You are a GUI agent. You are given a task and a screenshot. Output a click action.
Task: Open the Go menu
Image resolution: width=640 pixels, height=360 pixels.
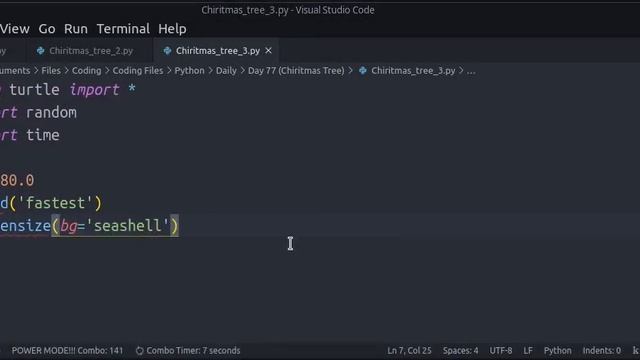[x=47, y=29]
